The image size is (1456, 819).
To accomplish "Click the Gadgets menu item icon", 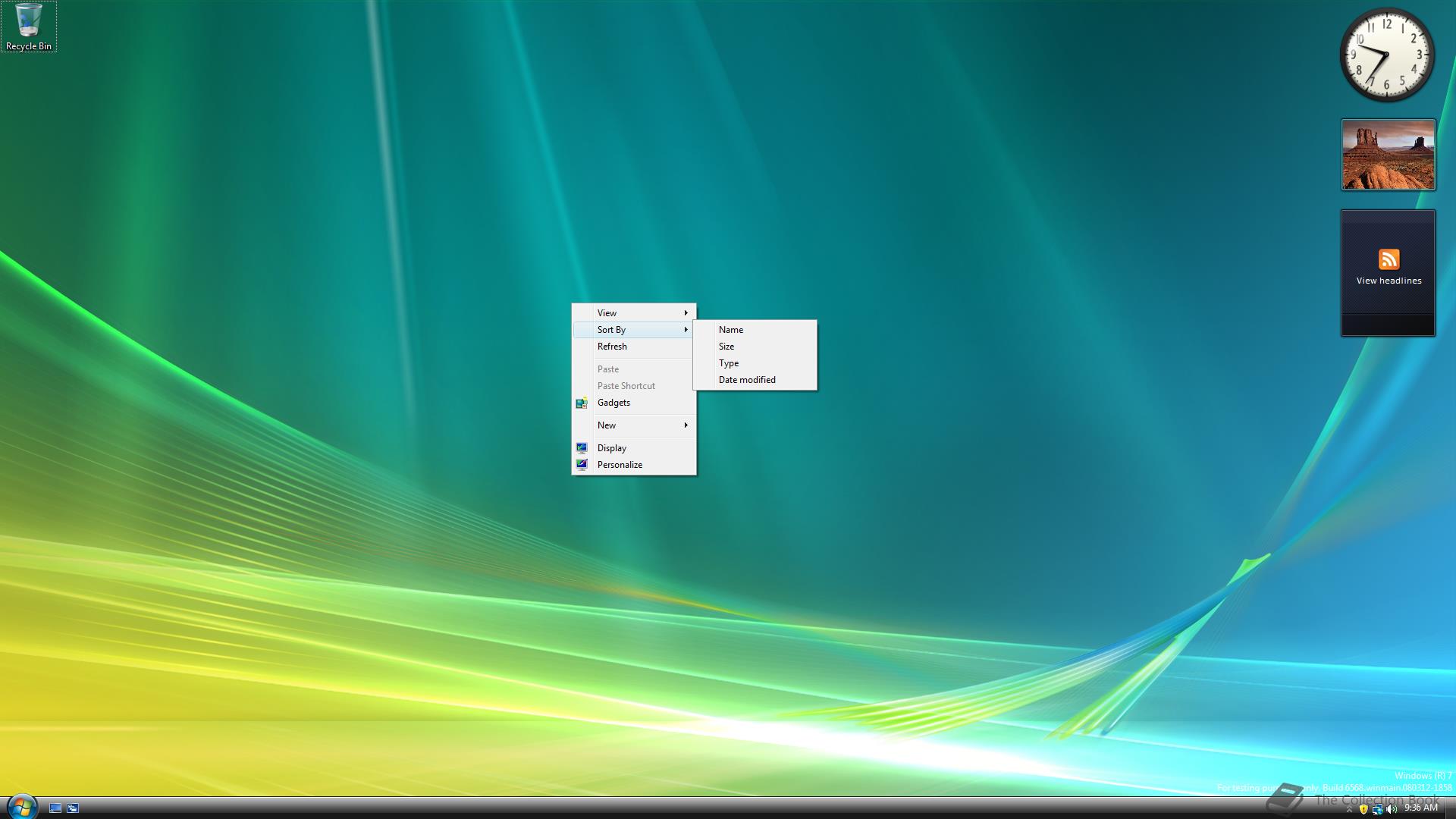I will click(582, 403).
